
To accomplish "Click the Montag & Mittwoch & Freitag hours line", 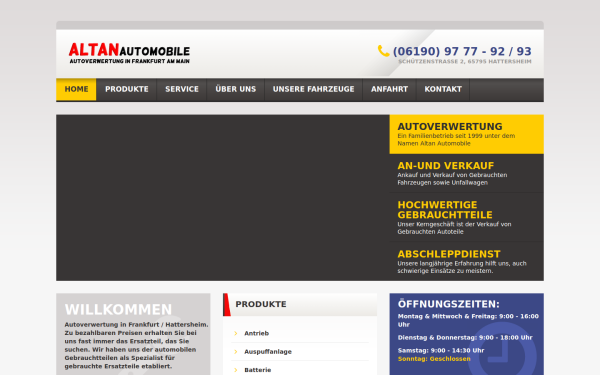I will (468, 320).
